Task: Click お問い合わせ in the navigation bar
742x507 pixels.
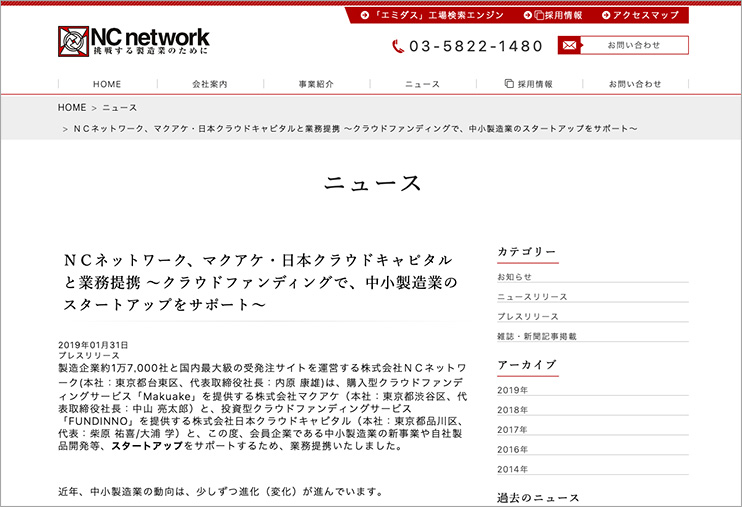Action: pyautogui.click(x=634, y=84)
